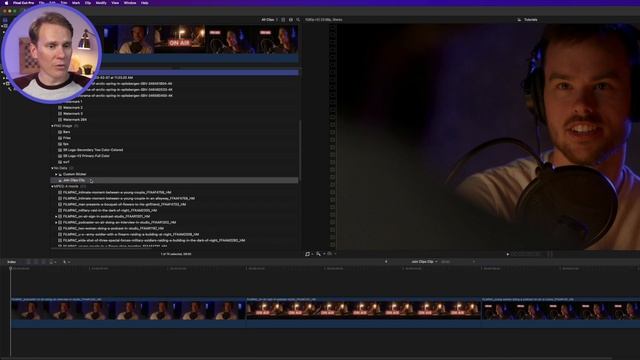Viewport: 640px width, 360px height.
Task: Select the ON AIR sign thumbnail
Action: [x=180, y=40]
